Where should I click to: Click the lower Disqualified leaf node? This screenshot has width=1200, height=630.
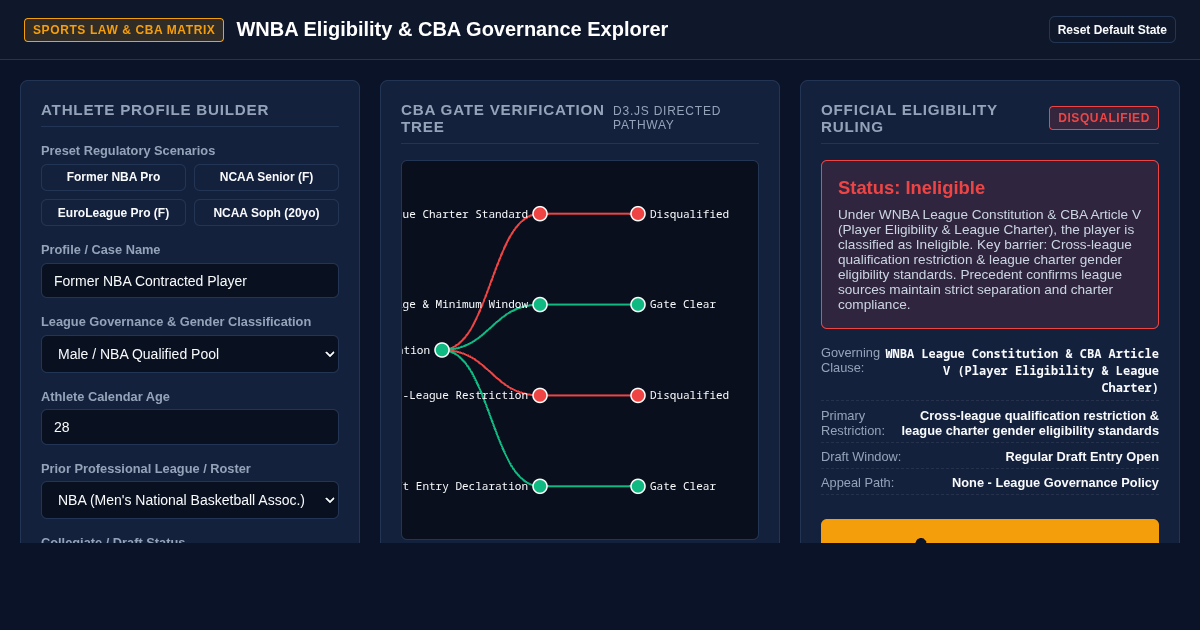[638, 395]
